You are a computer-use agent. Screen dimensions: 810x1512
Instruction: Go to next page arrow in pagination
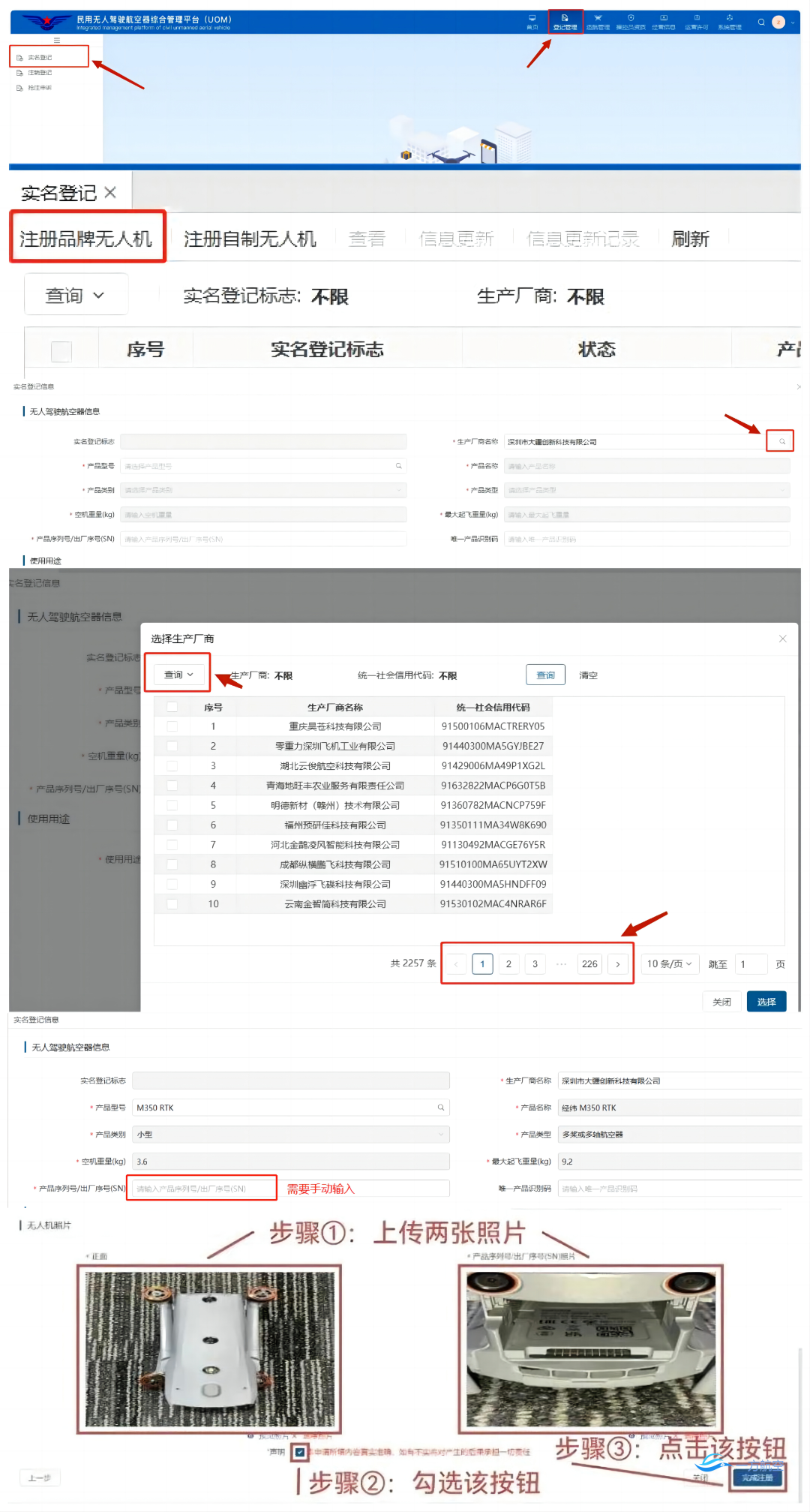(617, 964)
